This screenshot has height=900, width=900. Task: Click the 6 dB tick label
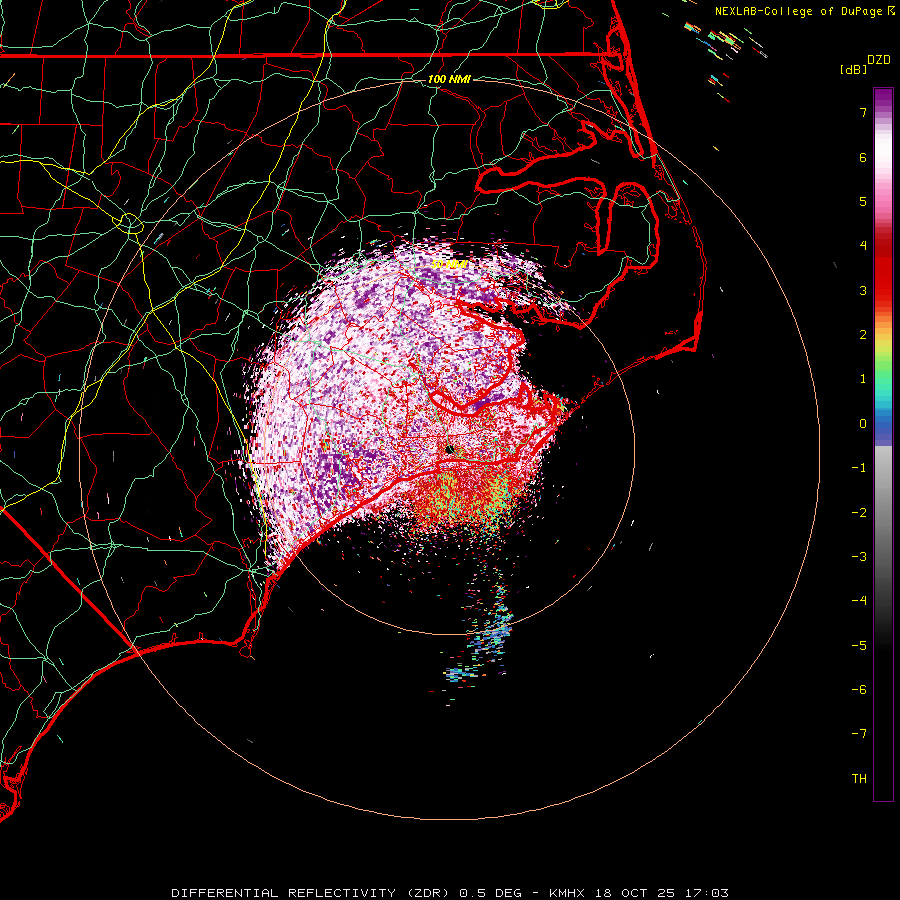[863, 157]
